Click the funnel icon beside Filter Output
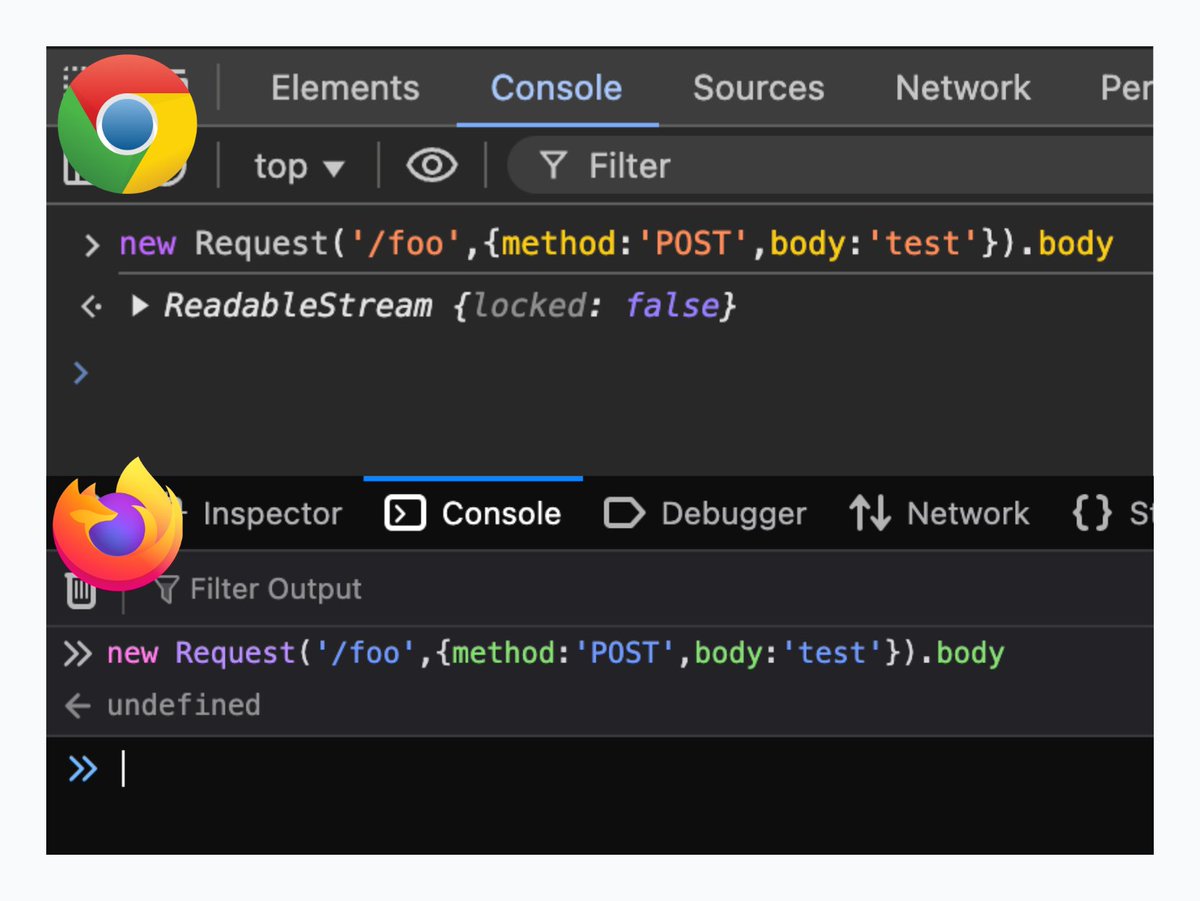The image size is (1200, 901). coord(168,589)
